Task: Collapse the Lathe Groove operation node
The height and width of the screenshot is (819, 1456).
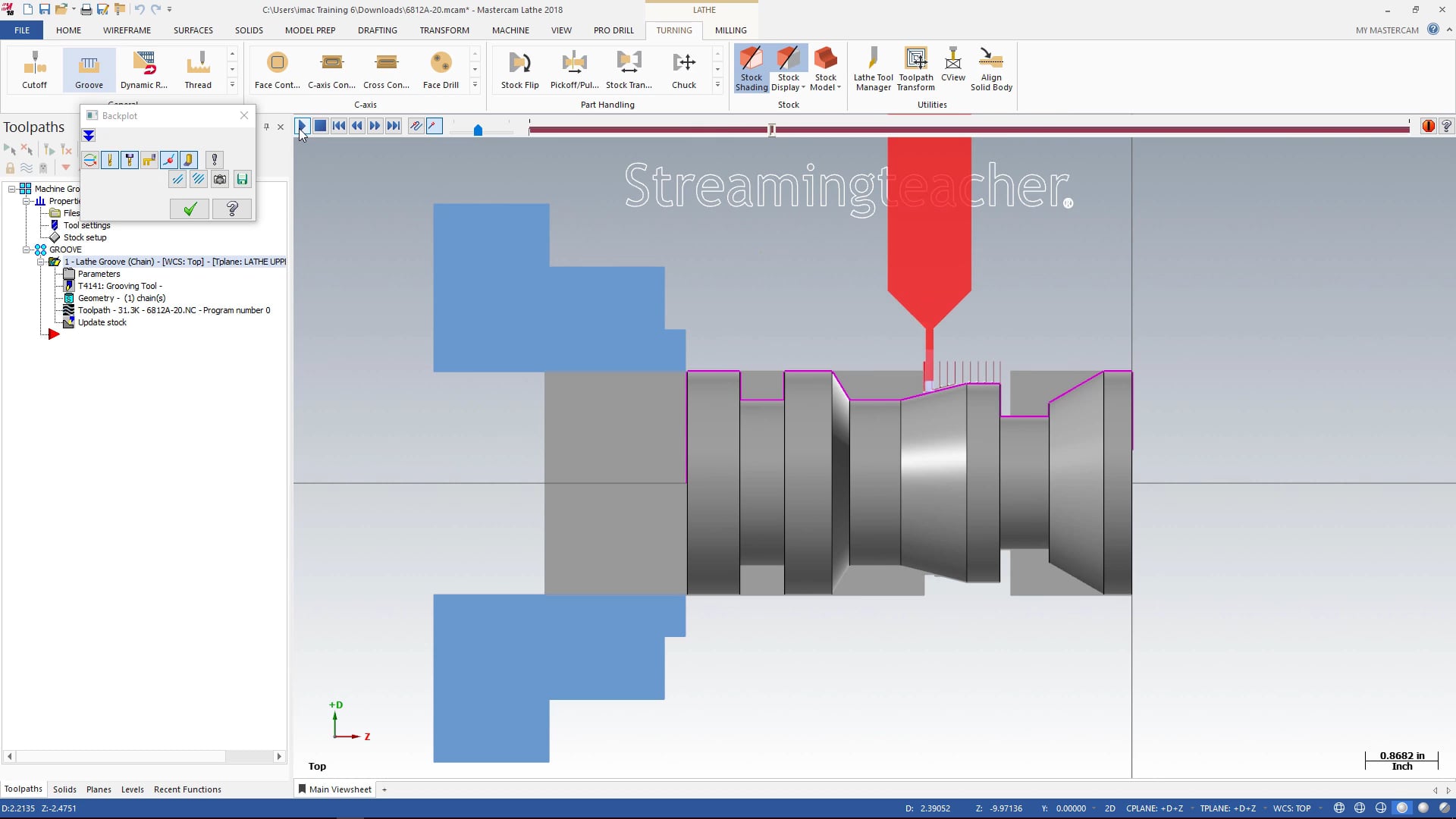Action: click(41, 262)
